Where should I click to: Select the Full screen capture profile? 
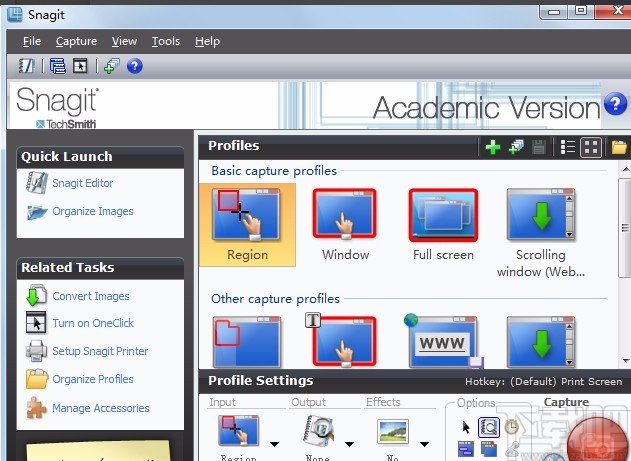443,225
